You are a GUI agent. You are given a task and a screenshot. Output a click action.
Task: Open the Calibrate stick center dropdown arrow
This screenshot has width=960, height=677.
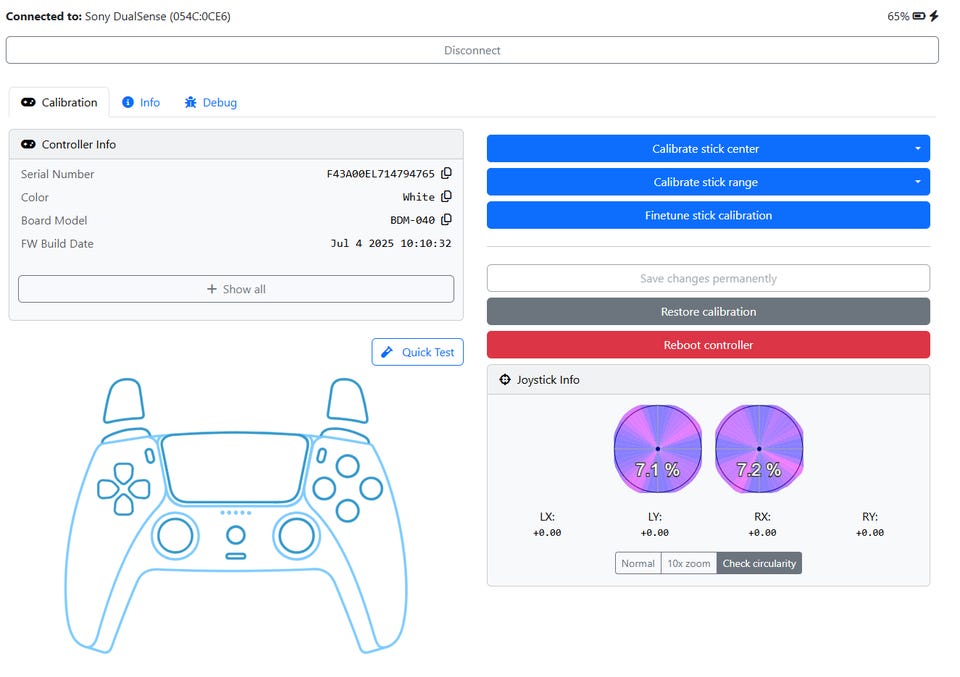click(x=918, y=149)
